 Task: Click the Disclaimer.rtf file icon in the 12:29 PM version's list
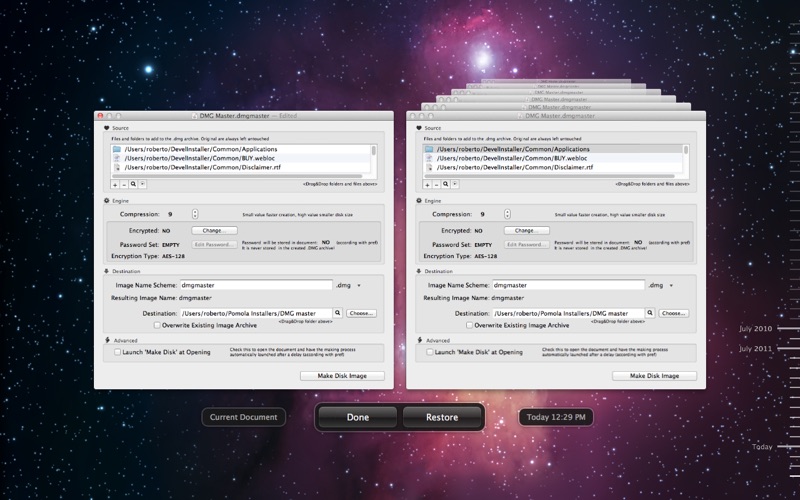(429, 167)
